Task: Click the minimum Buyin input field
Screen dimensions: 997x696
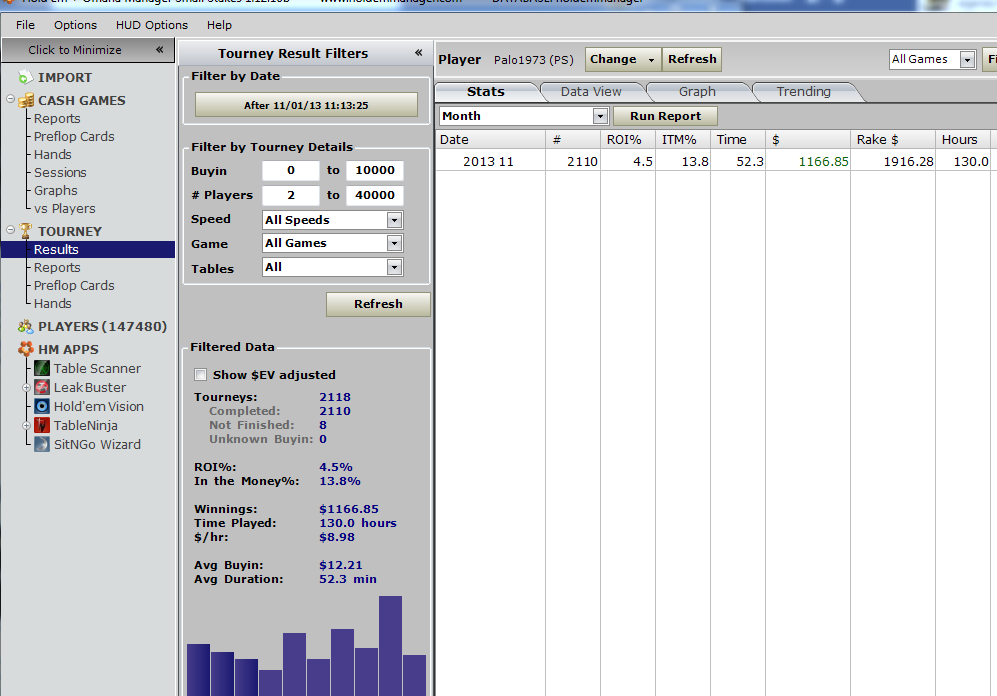Action: coord(291,170)
